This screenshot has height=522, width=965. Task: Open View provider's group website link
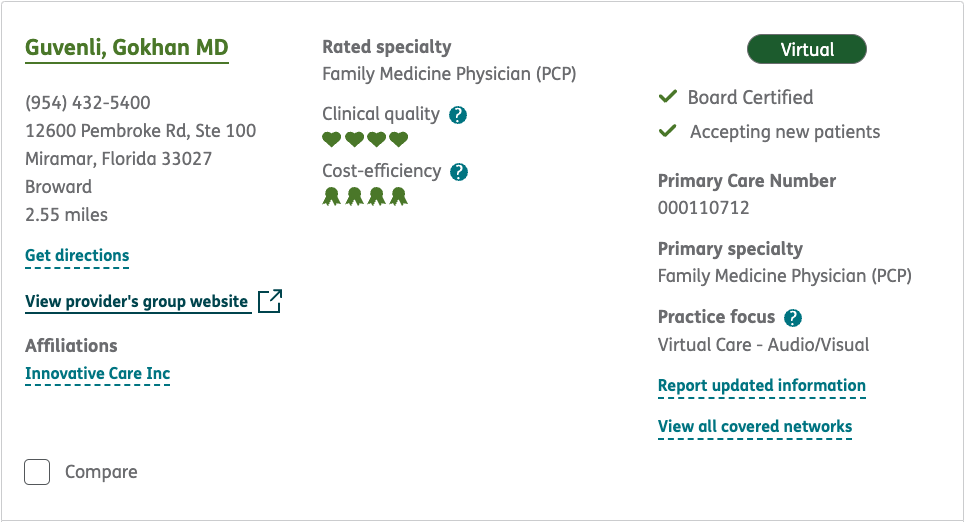coord(136,301)
